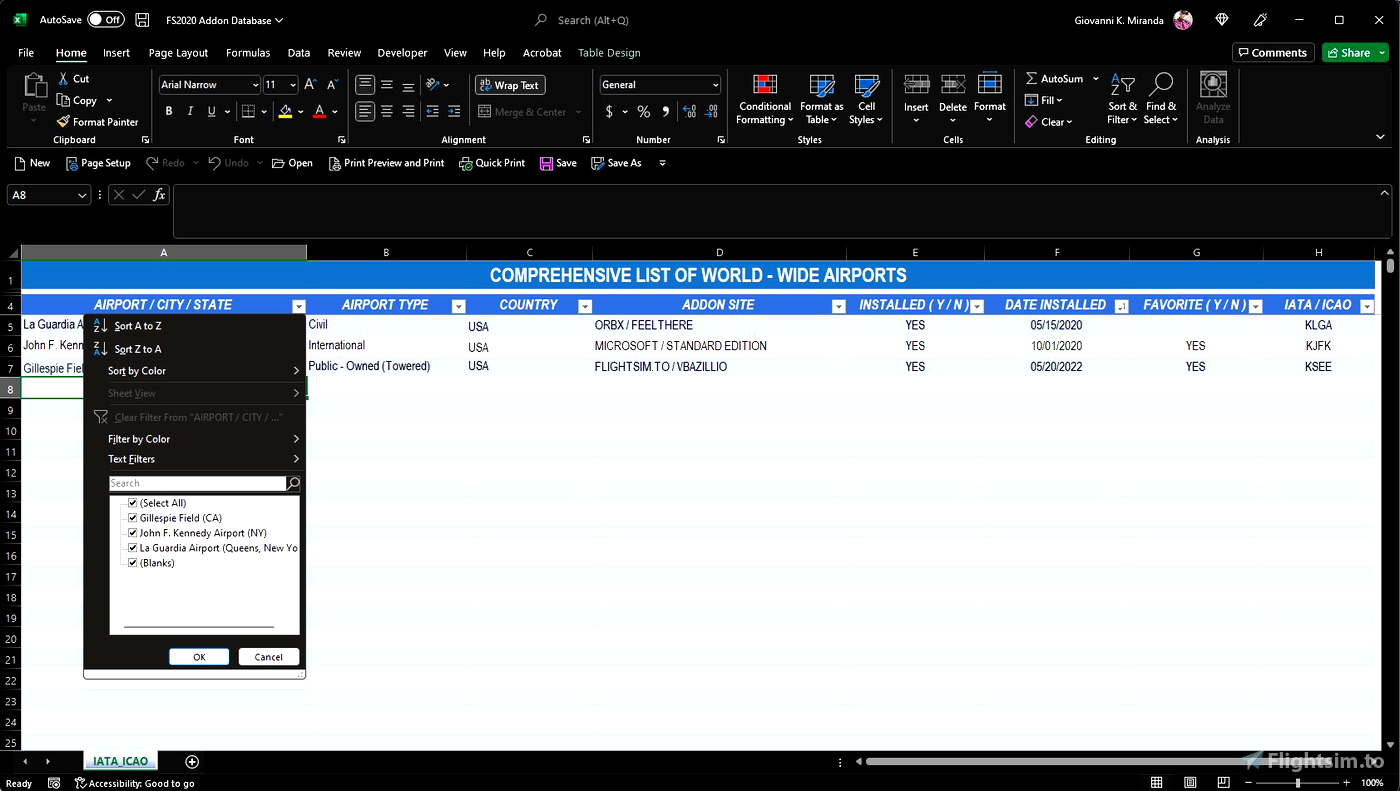
Task: Open Format as Table gallery
Action: click(x=822, y=99)
